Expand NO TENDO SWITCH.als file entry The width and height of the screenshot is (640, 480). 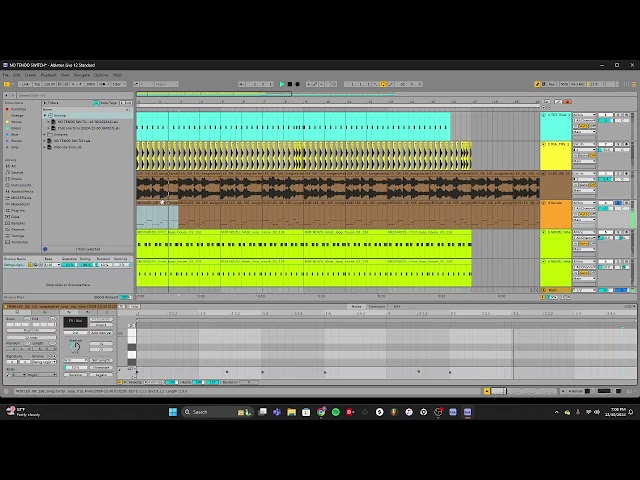pyautogui.click(x=45, y=140)
